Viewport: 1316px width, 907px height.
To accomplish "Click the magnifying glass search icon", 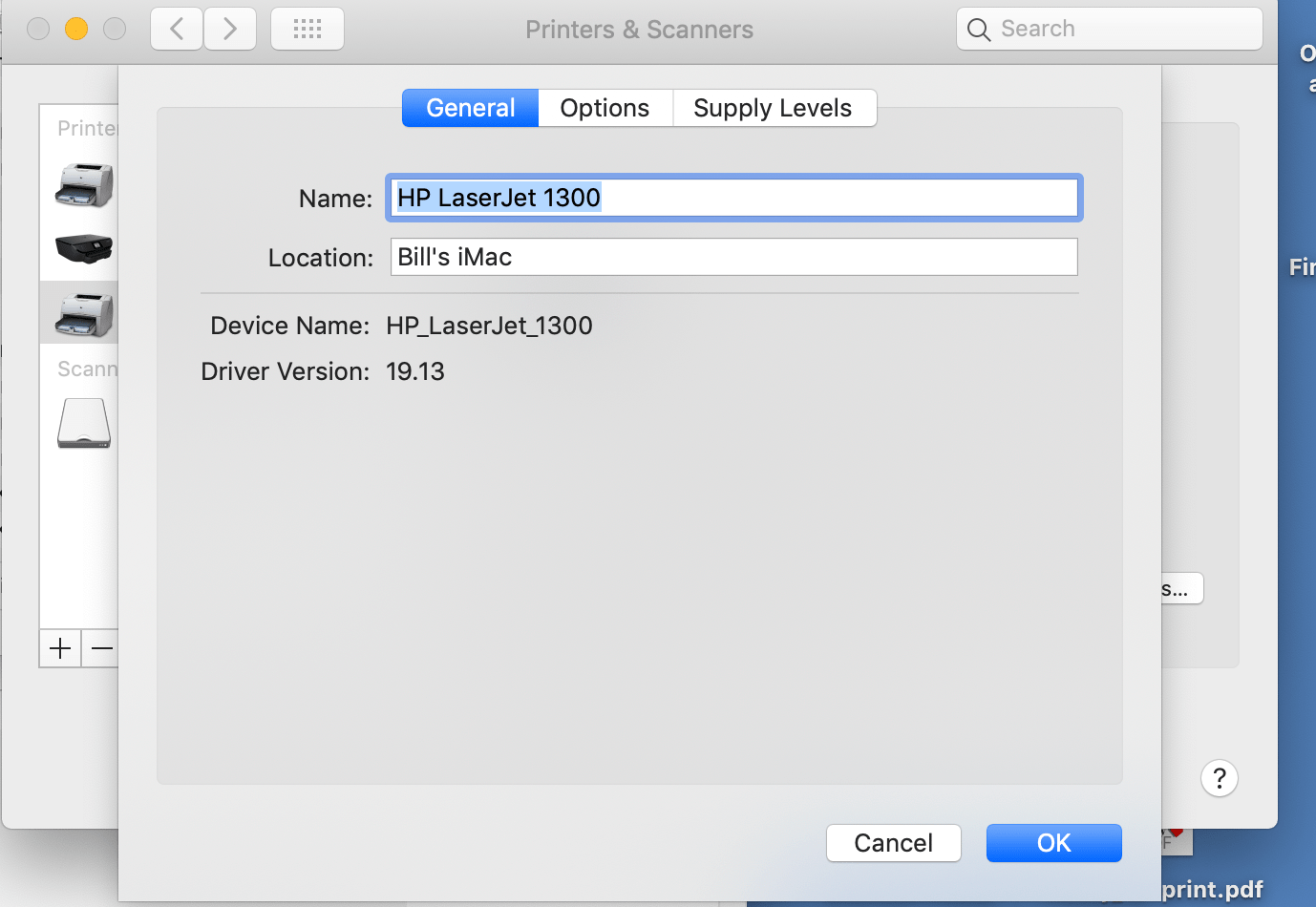I will click(x=979, y=30).
